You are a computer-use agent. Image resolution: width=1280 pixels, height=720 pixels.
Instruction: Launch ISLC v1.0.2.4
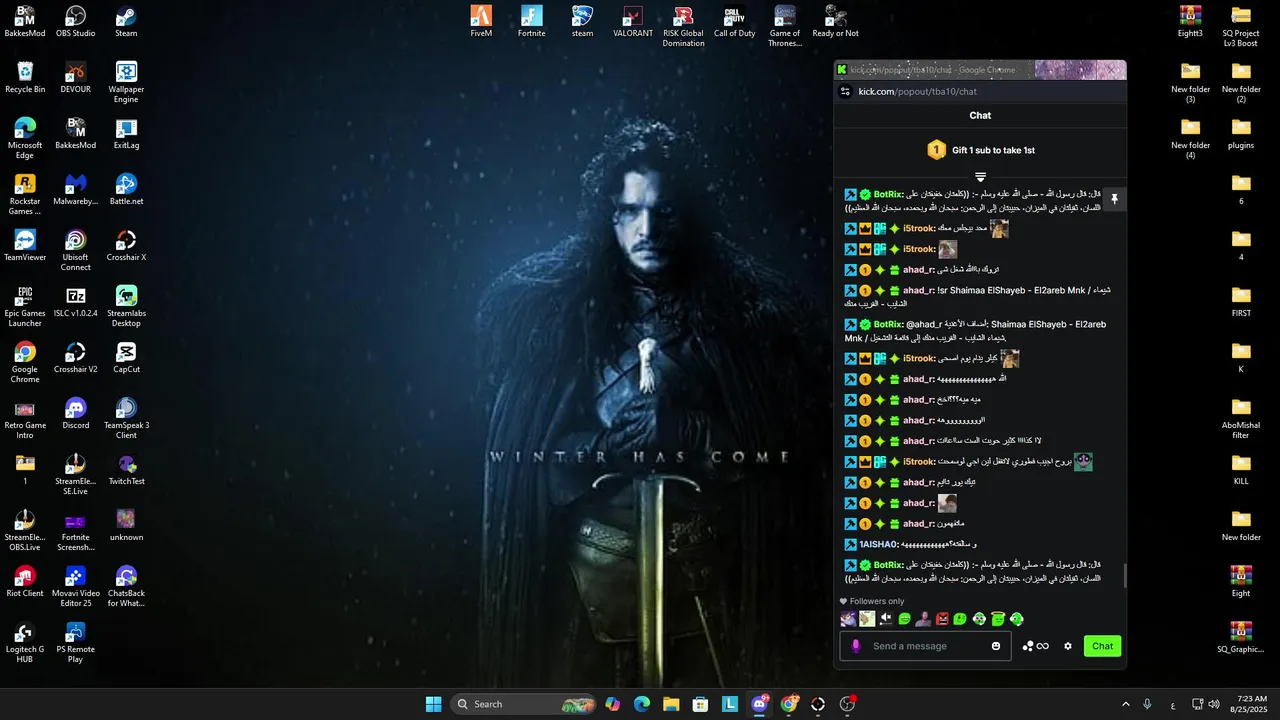tap(76, 302)
